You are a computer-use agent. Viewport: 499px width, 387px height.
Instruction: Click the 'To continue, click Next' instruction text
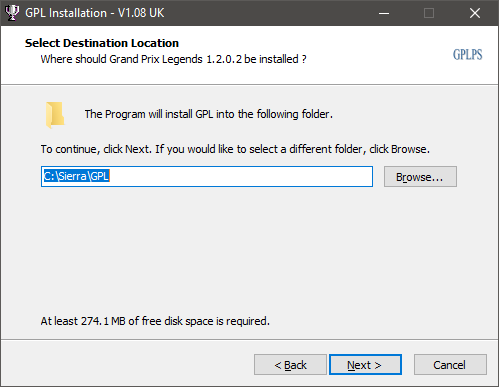(235, 149)
